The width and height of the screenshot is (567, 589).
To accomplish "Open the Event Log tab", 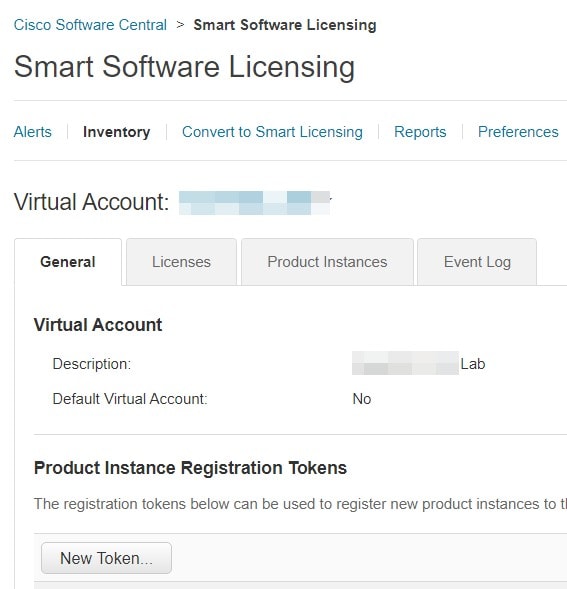I will click(x=477, y=262).
